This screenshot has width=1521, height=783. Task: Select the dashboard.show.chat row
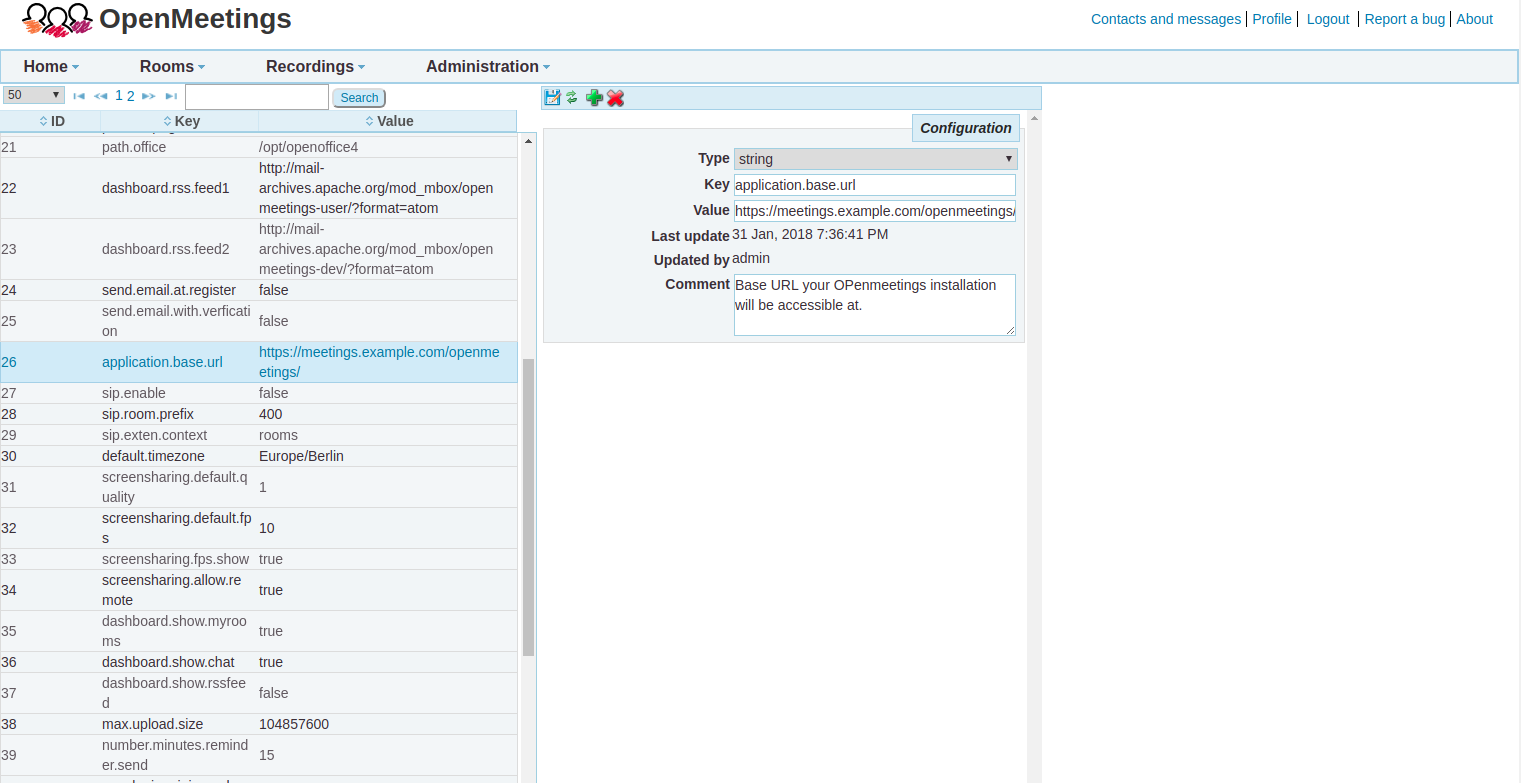coord(259,662)
